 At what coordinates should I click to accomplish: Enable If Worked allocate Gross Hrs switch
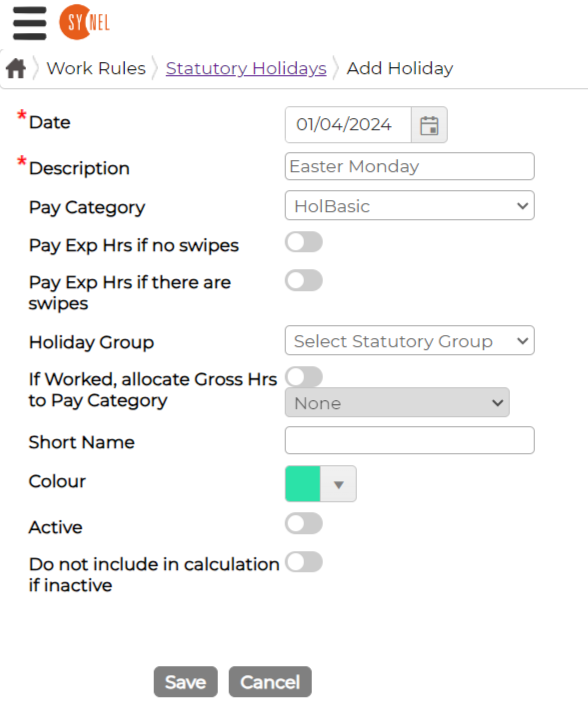(304, 377)
